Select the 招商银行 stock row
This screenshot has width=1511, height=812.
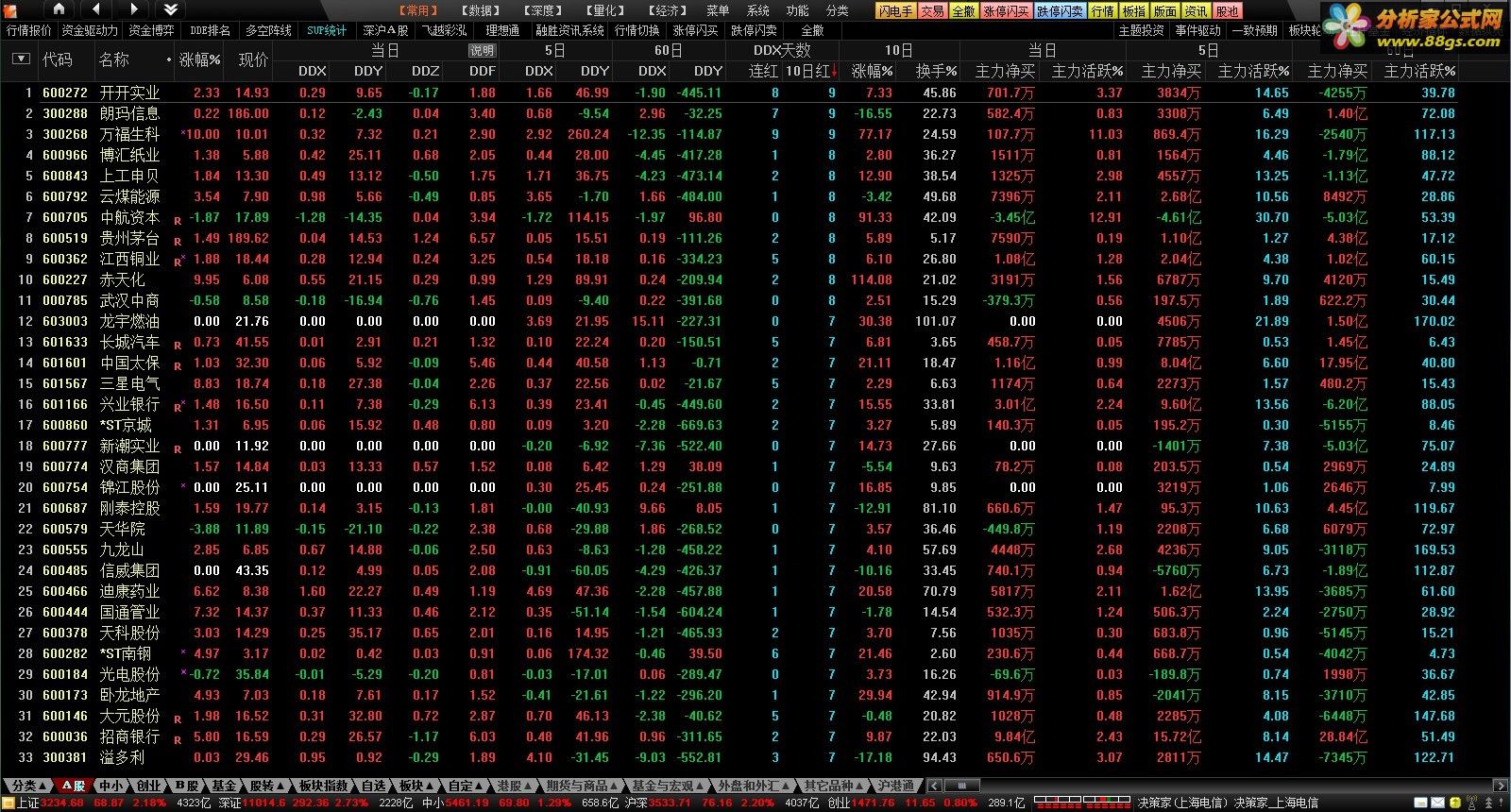coord(727,736)
